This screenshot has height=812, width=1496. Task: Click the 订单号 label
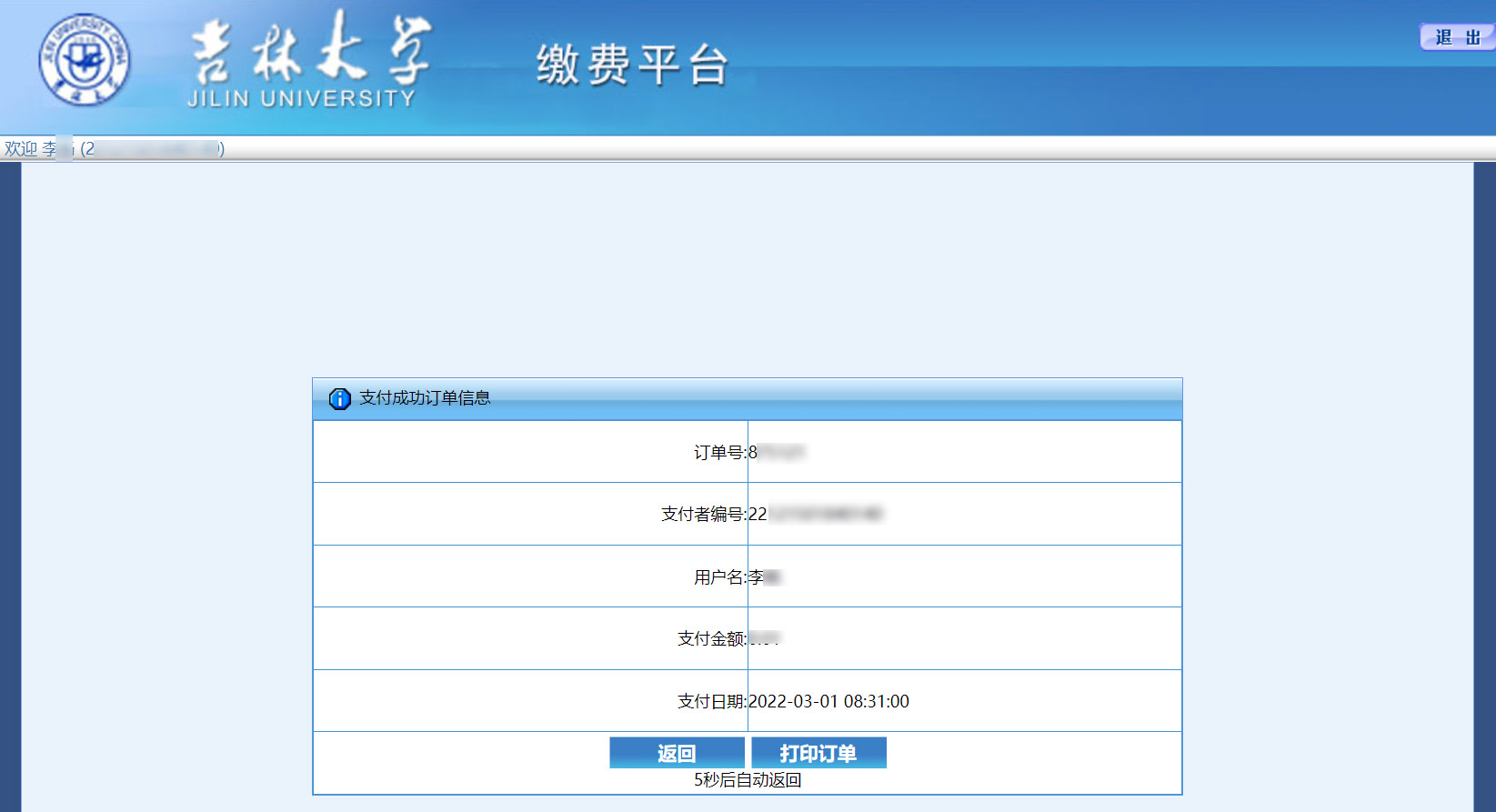[718, 453]
